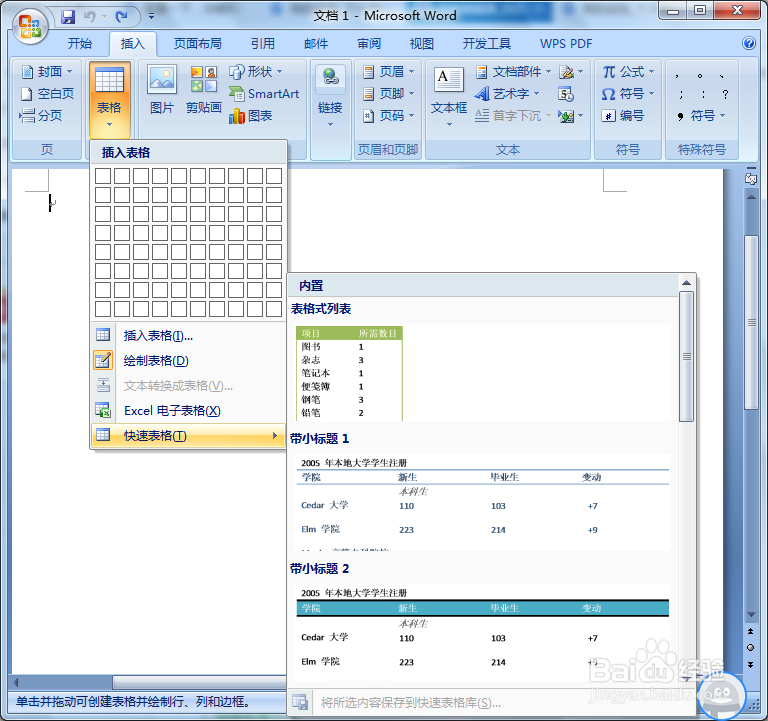The height and width of the screenshot is (721, 768).
Task: Open the Word Help question mark icon
Action: click(749, 43)
